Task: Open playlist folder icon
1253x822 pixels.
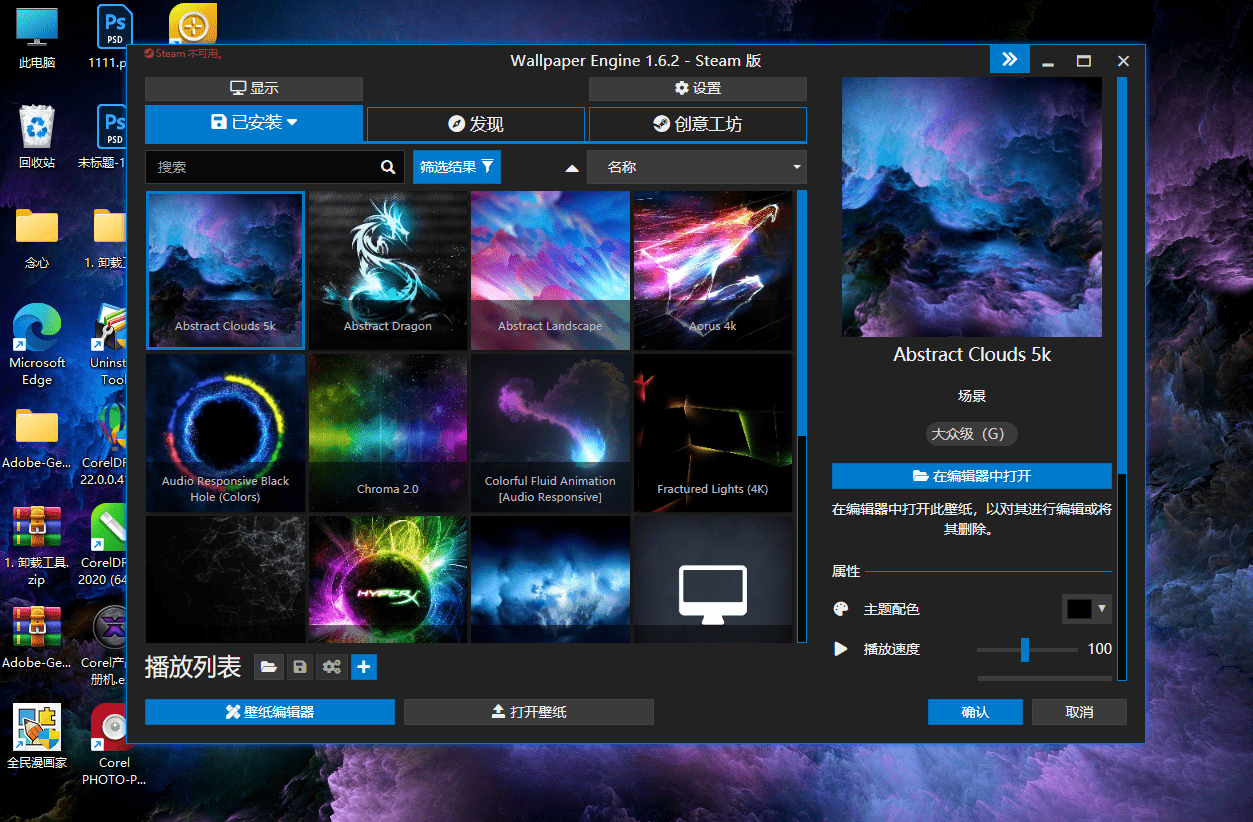Action: 267,667
